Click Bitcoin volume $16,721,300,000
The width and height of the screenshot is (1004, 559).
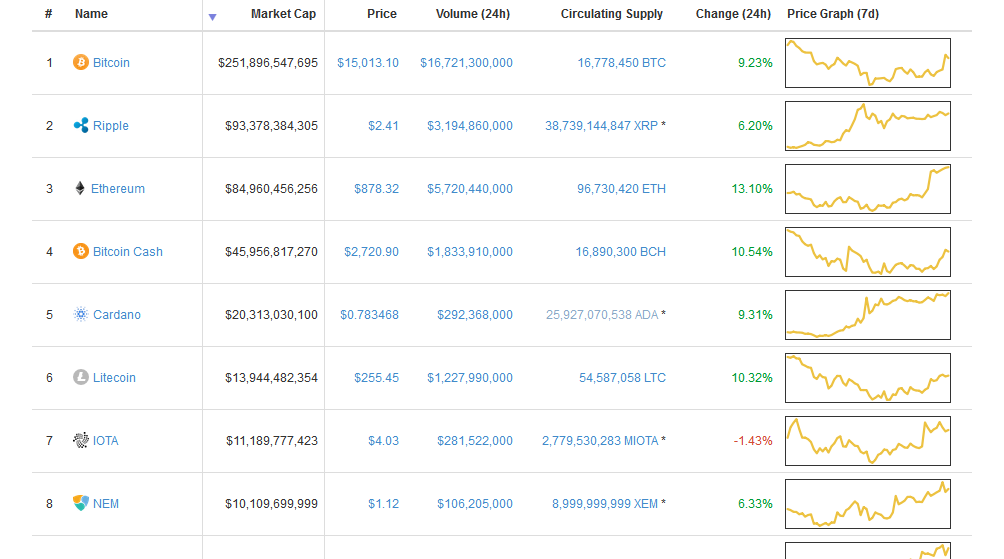click(466, 63)
